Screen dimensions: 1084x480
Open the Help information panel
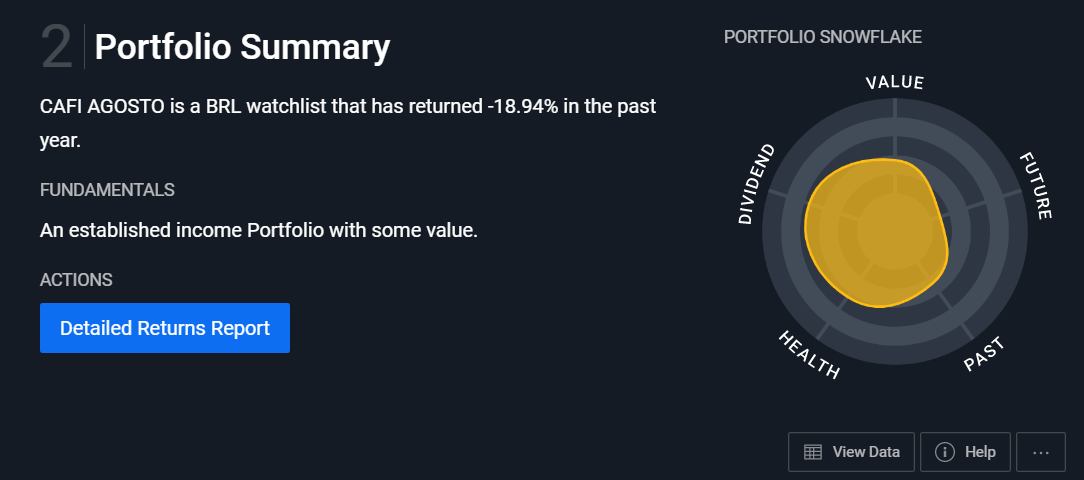965,452
